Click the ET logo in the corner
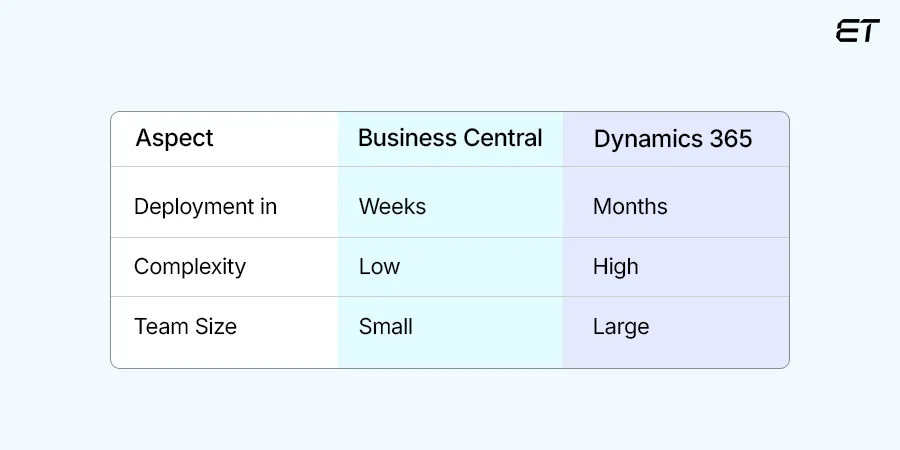Screen dimensions: 900x450 (x=857, y=31)
